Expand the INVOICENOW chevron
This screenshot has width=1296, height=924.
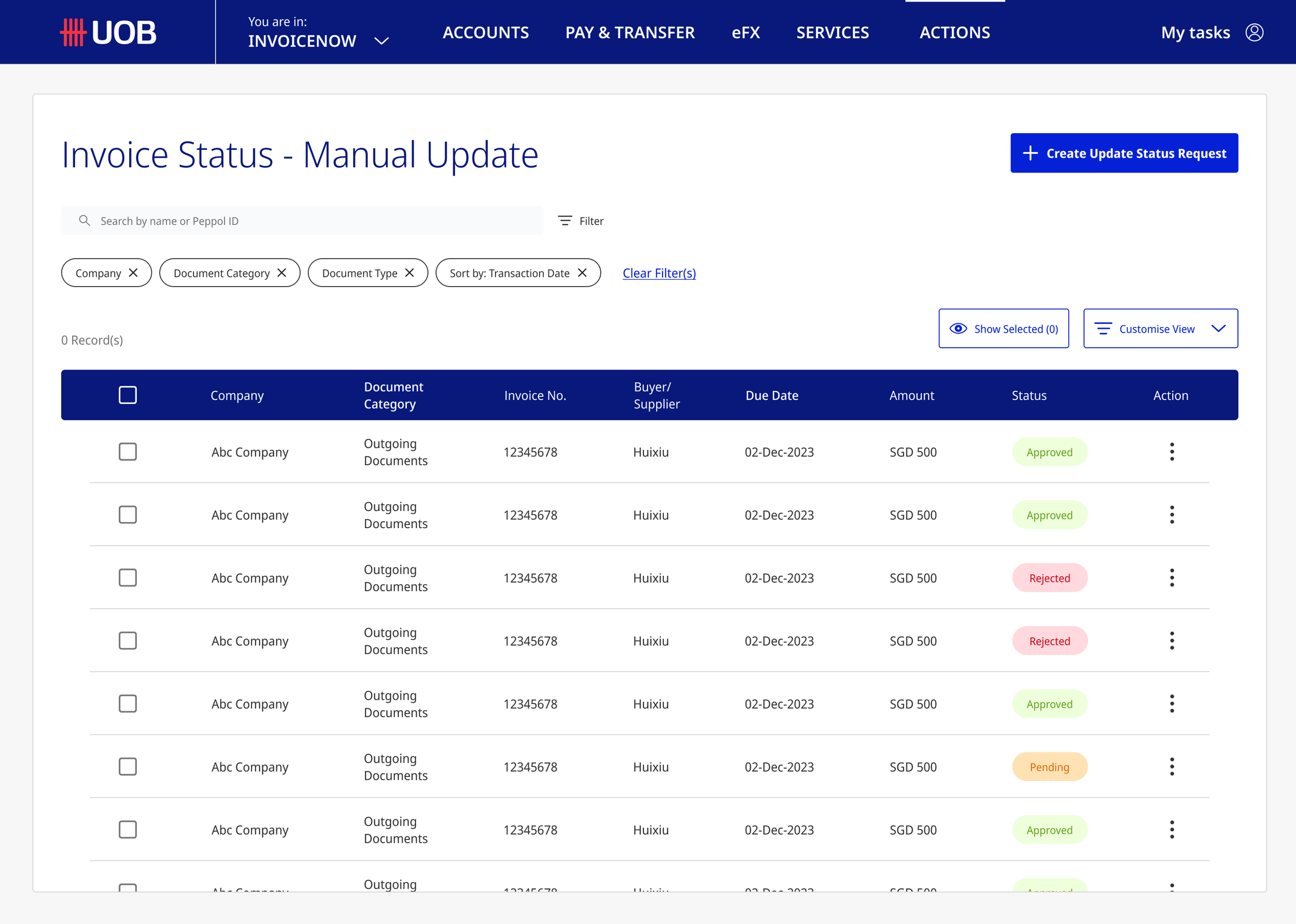point(382,41)
